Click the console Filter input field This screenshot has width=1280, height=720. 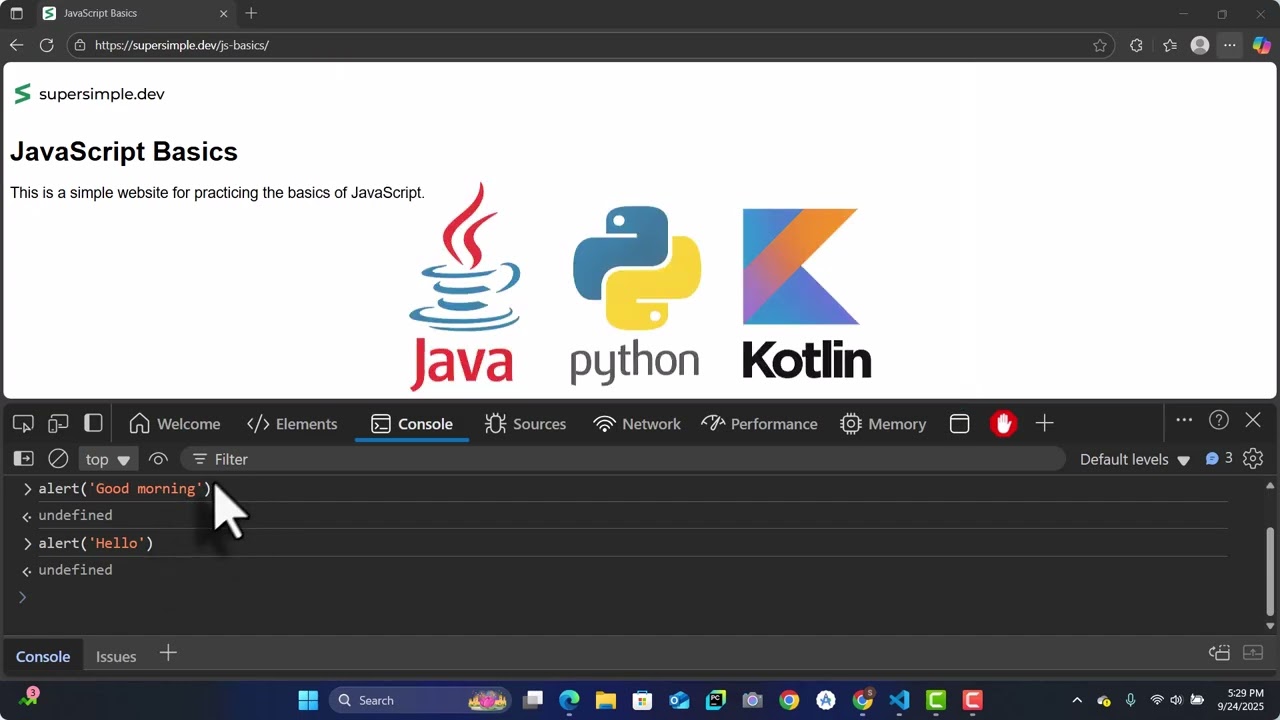623,459
